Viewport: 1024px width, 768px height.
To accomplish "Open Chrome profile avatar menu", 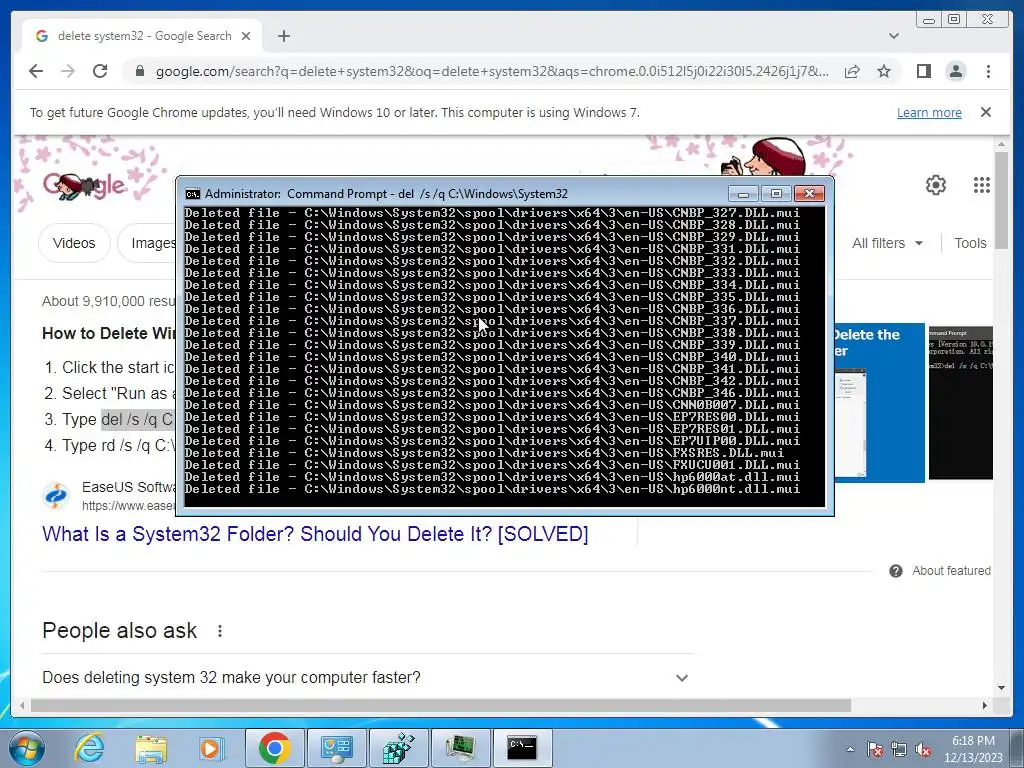I will click(x=955, y=71).
